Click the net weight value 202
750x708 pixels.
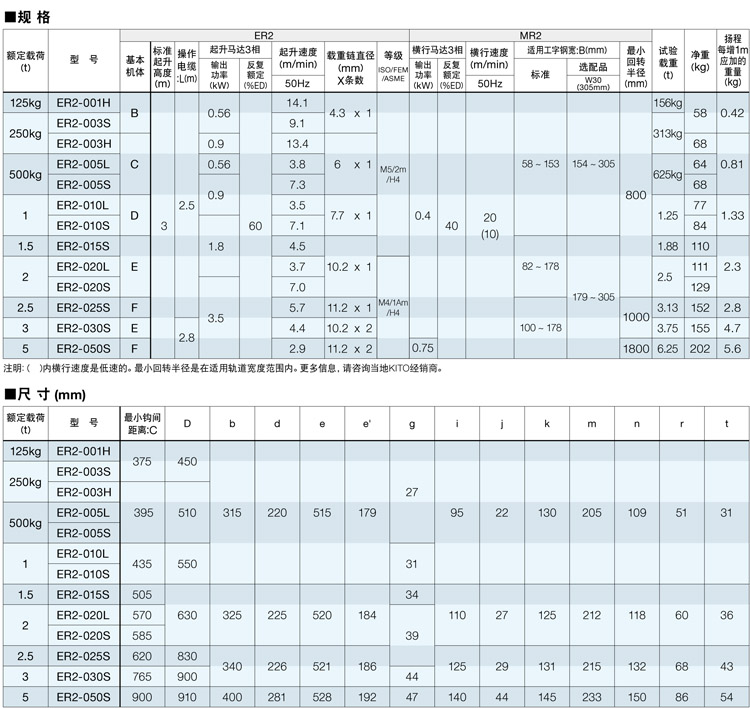(700, 349)
